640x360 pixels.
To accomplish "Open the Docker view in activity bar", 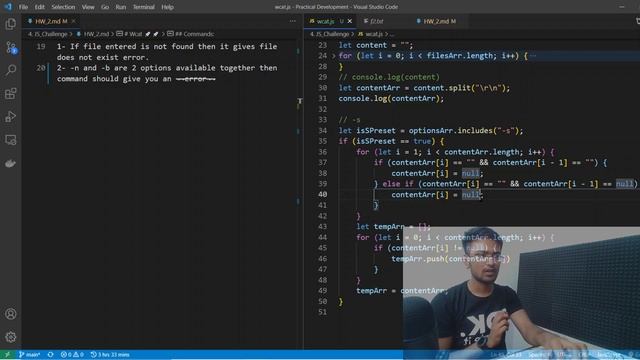I will point(11,163).
